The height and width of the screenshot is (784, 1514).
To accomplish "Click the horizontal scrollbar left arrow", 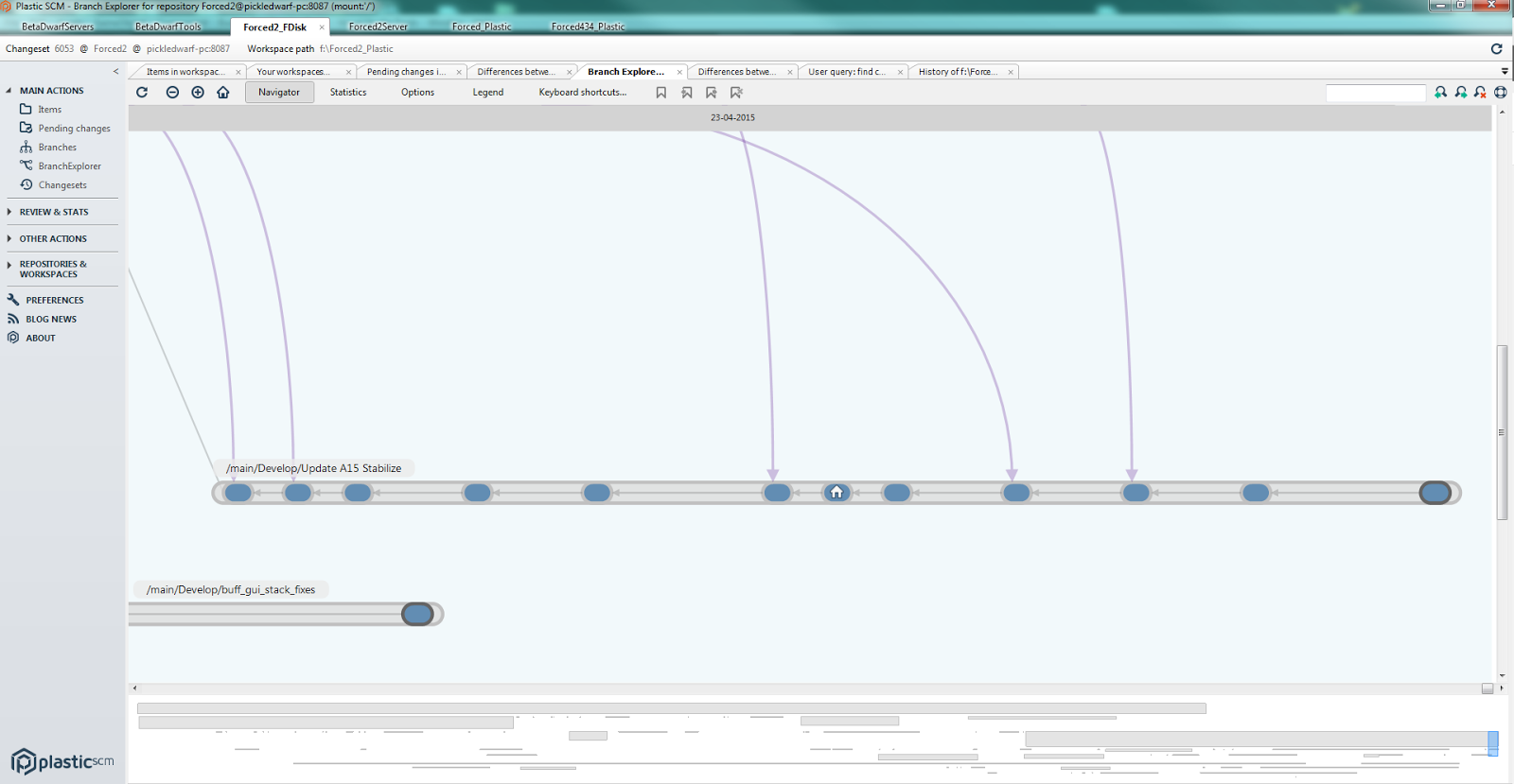I will click(134, 688).
